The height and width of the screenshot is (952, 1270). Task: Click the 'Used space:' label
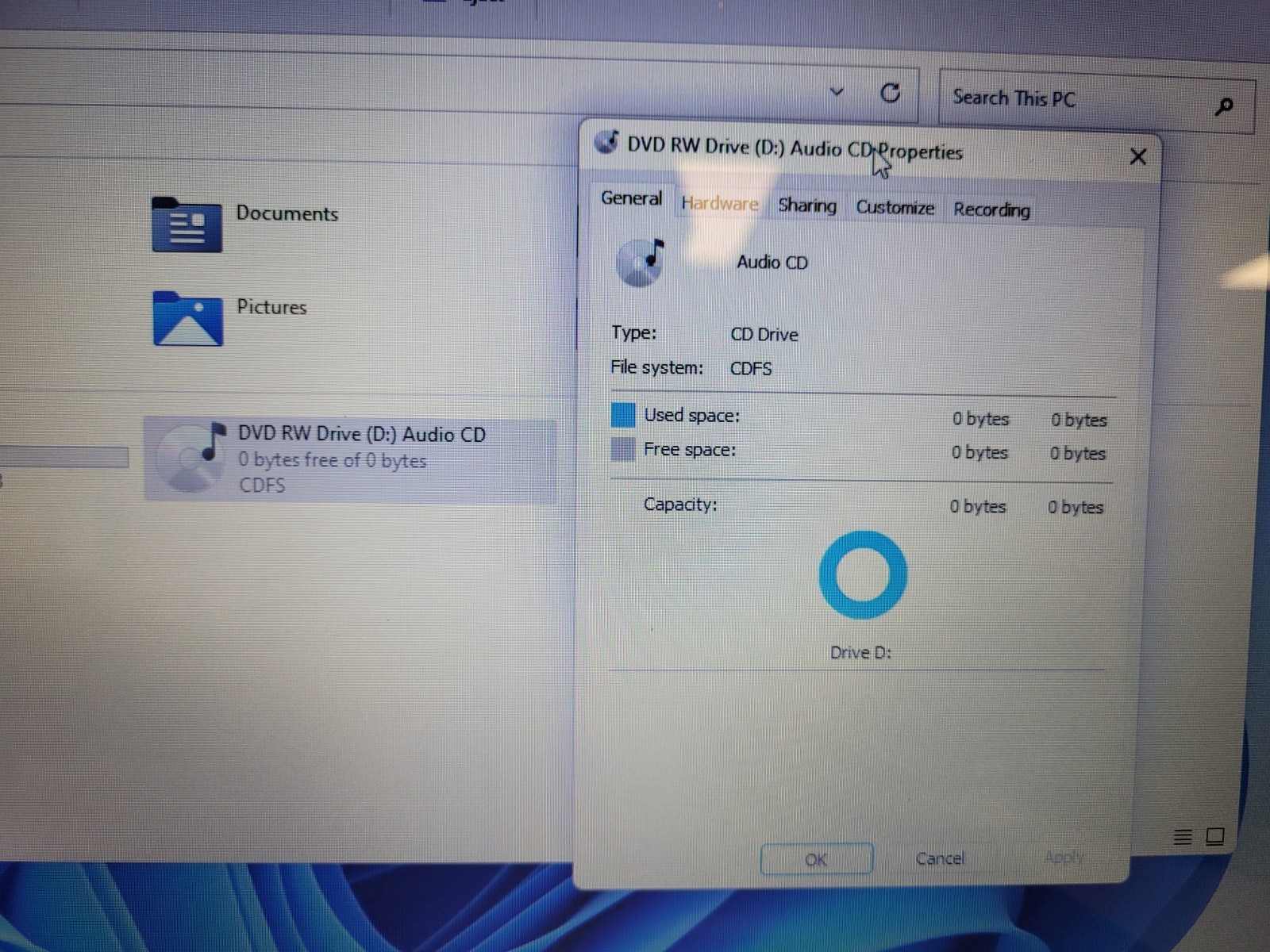(691, 415)
